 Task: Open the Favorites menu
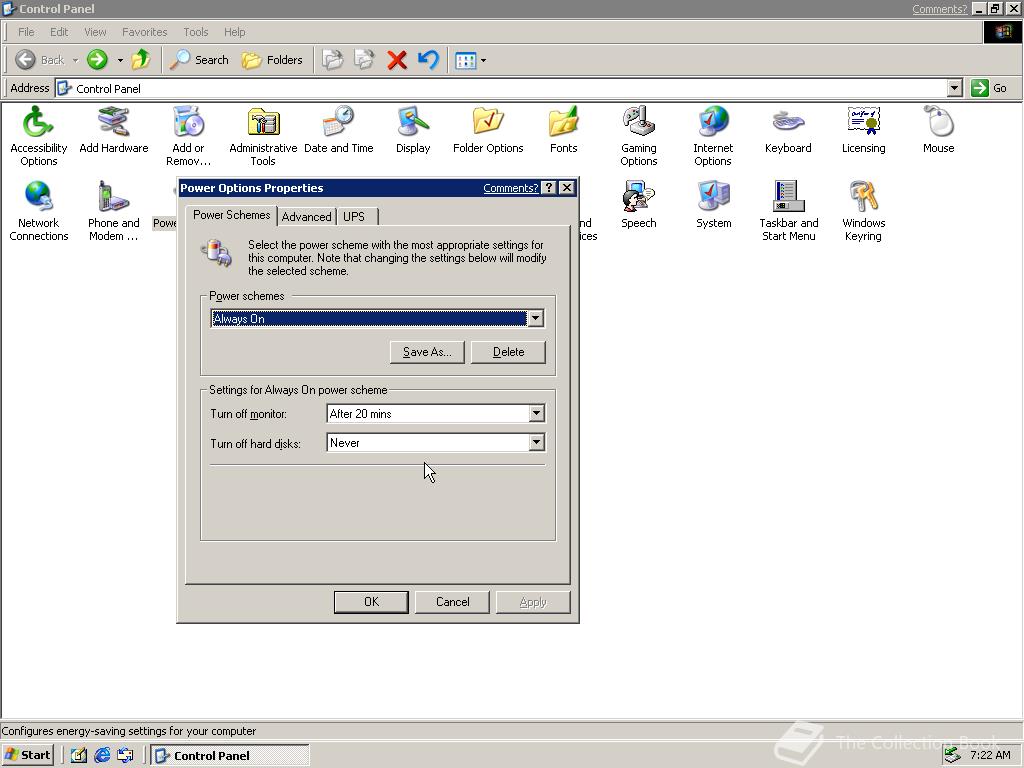144,32
